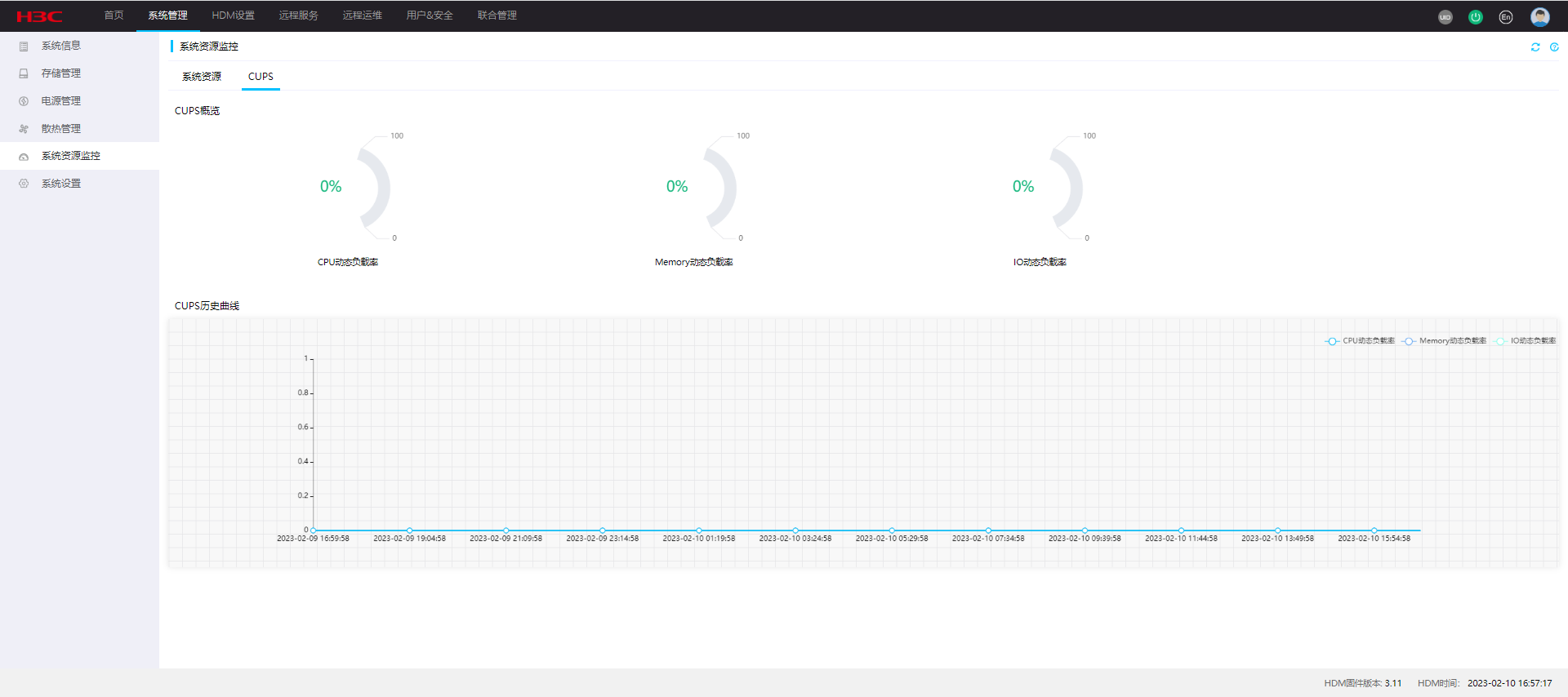The height and width of the screenshot is (697, 1568).
Task: Open the 远程服务 menu
Action: tap(299, 16)
